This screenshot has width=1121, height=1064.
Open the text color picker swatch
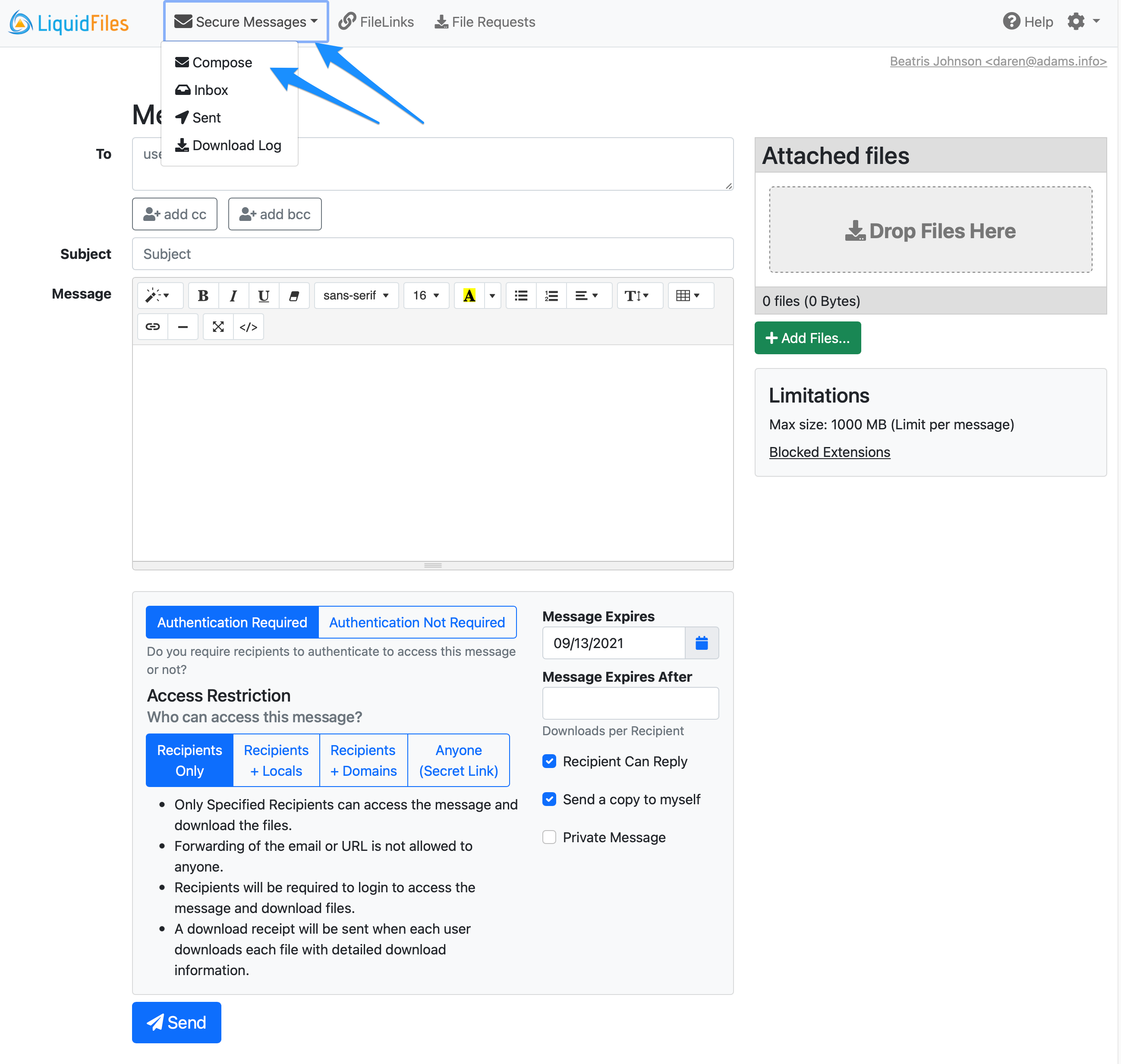pos(469,296)
